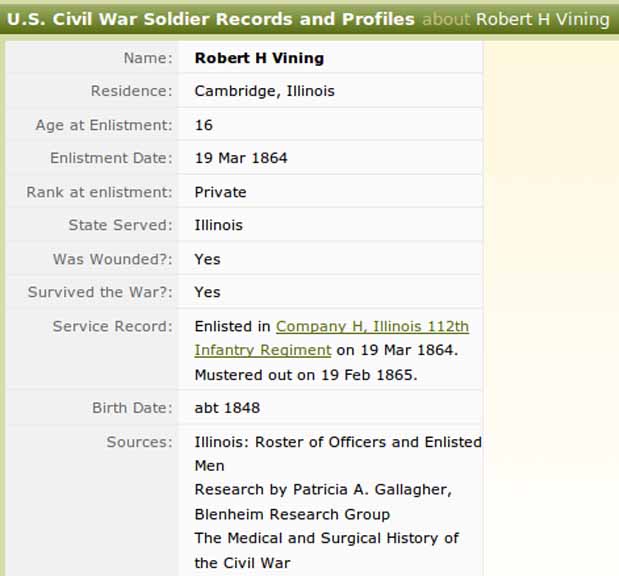Select the birth date value abt 1848

point(227,408)
